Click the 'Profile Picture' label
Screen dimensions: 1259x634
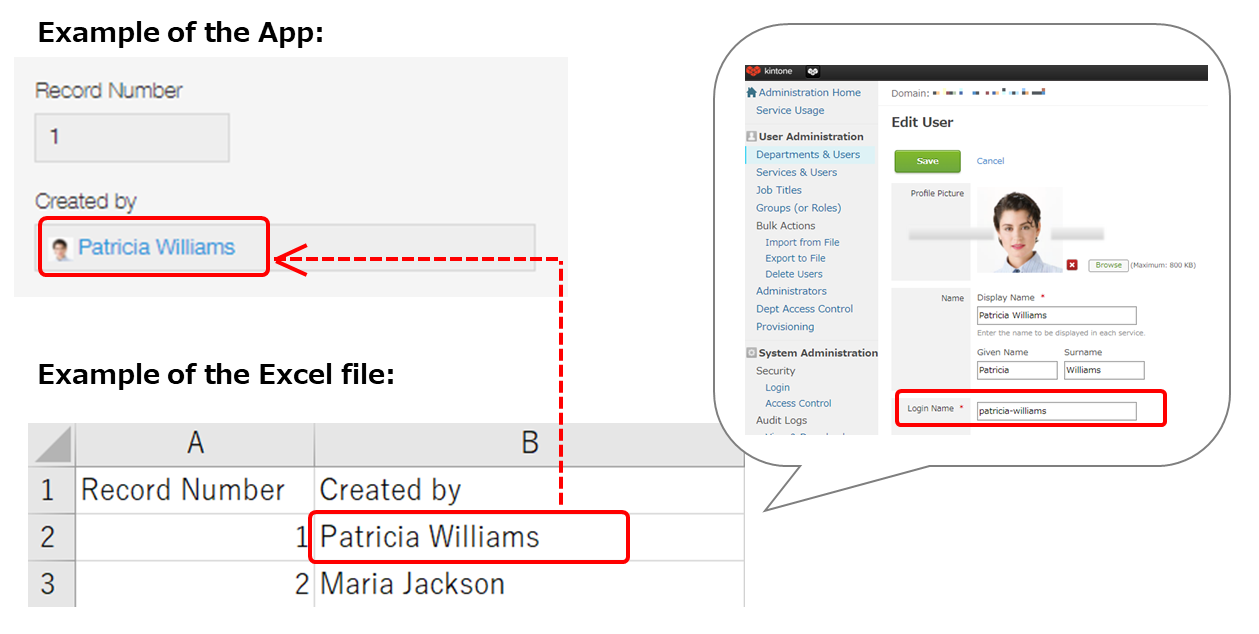[x=937, y=194]
